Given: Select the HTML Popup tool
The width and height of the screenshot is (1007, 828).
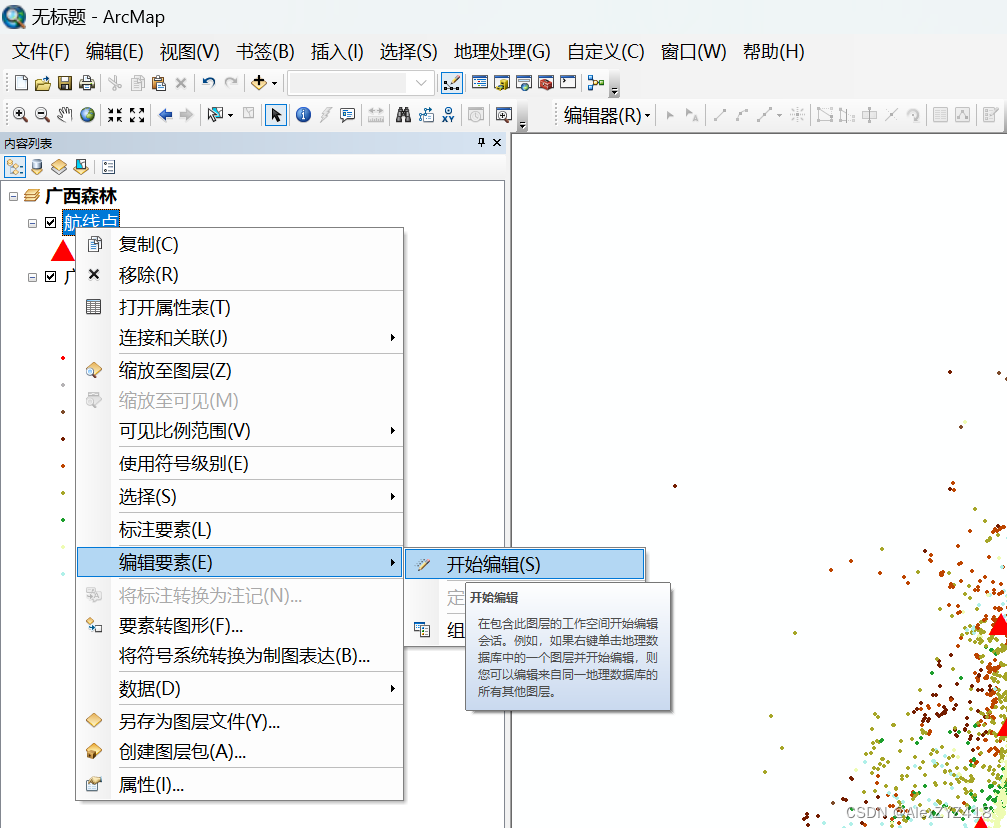Looking at the screenshot, I should (347, 114).
